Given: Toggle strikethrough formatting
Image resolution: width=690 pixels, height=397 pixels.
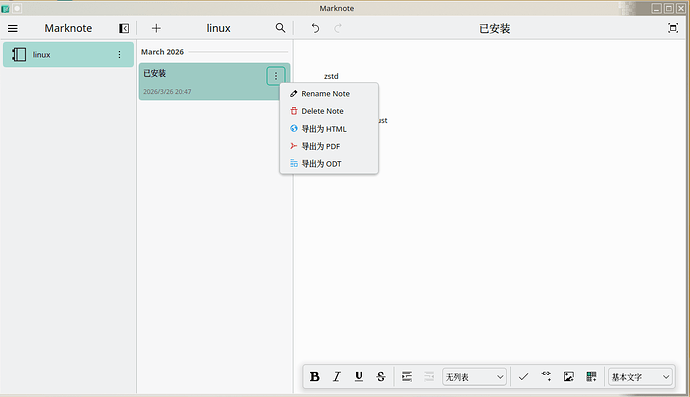Looking at the screenshot, I should coord(381,377).
